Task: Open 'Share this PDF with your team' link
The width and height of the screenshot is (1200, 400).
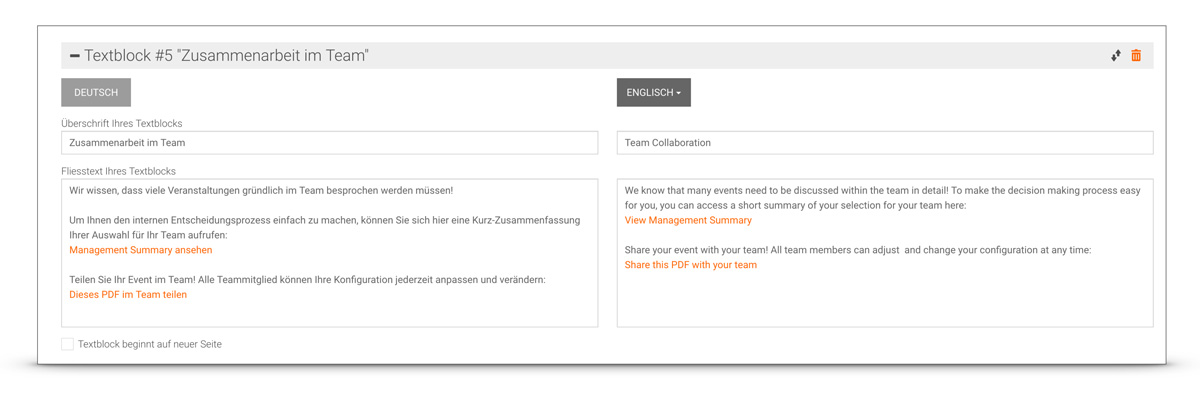Action: pyautogui.click(x=690, y=265)
